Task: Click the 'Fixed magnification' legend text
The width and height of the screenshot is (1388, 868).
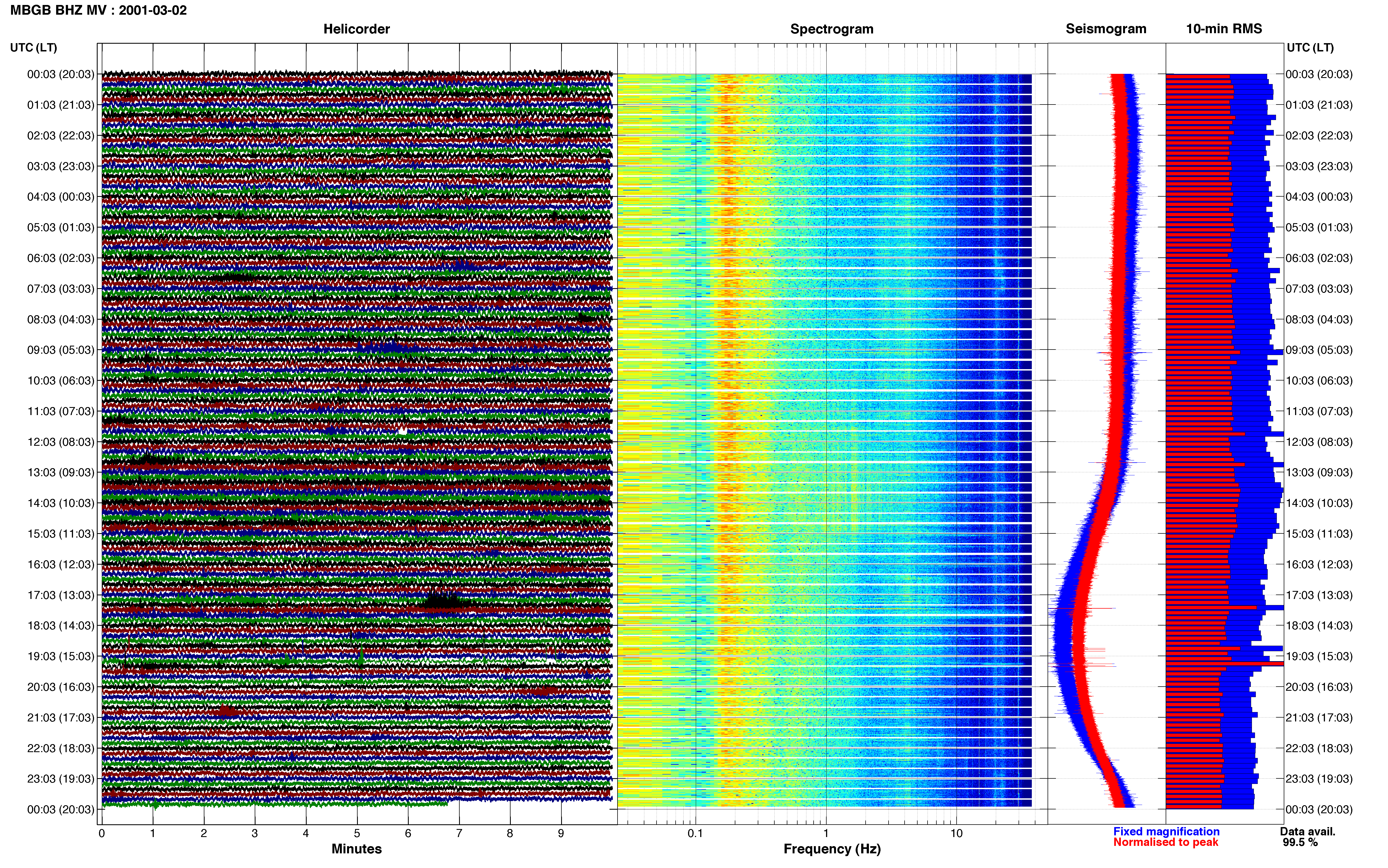Action: pos(1166,831)
